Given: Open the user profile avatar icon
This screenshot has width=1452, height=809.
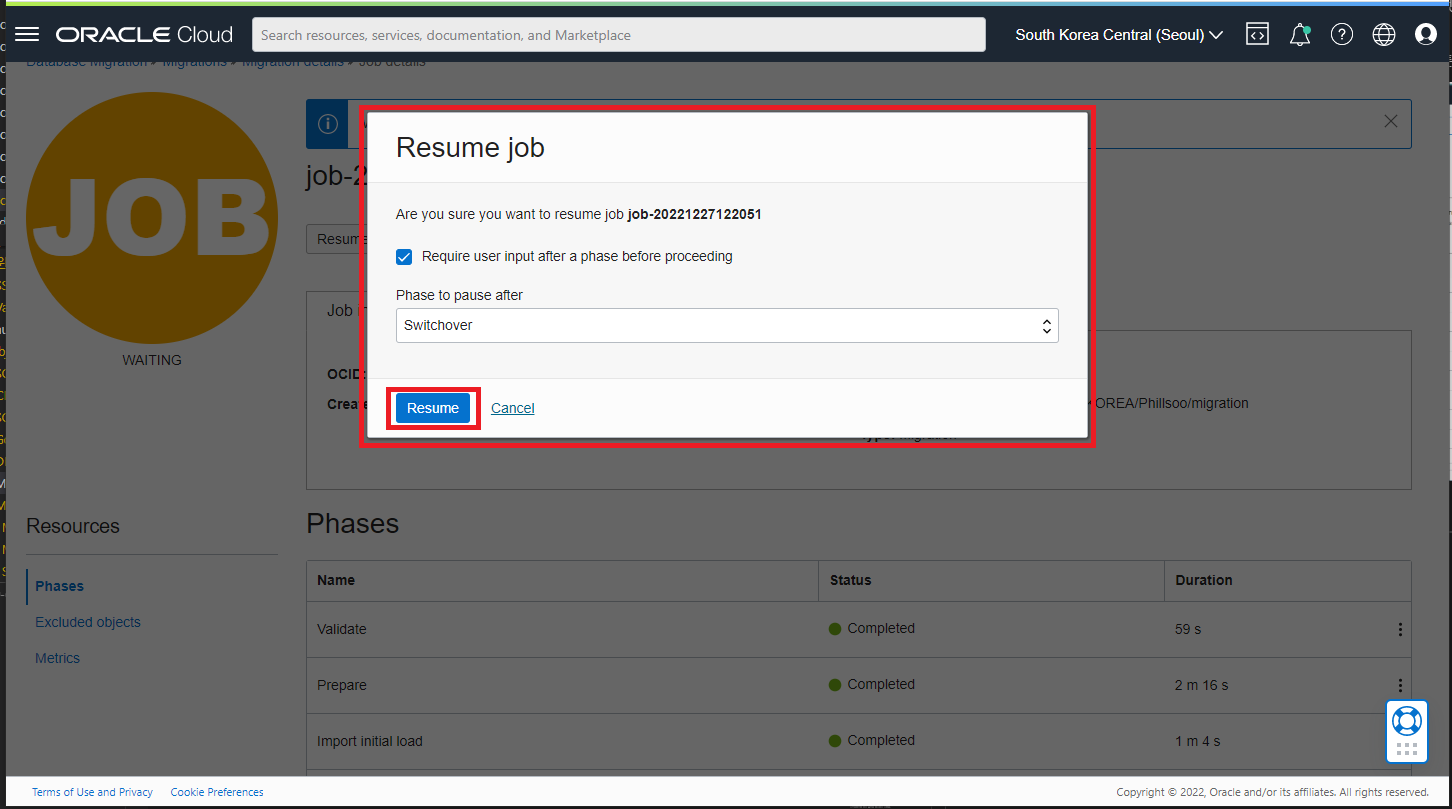Looking at the screenshot, I should click(1426, 35).
